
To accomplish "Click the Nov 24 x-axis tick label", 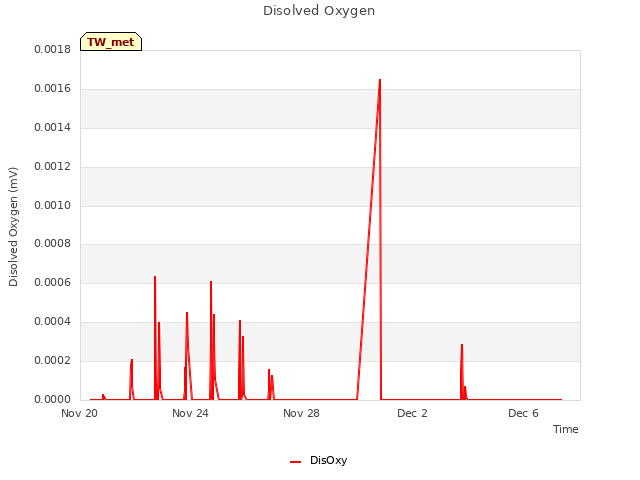I will click(190, 413).
